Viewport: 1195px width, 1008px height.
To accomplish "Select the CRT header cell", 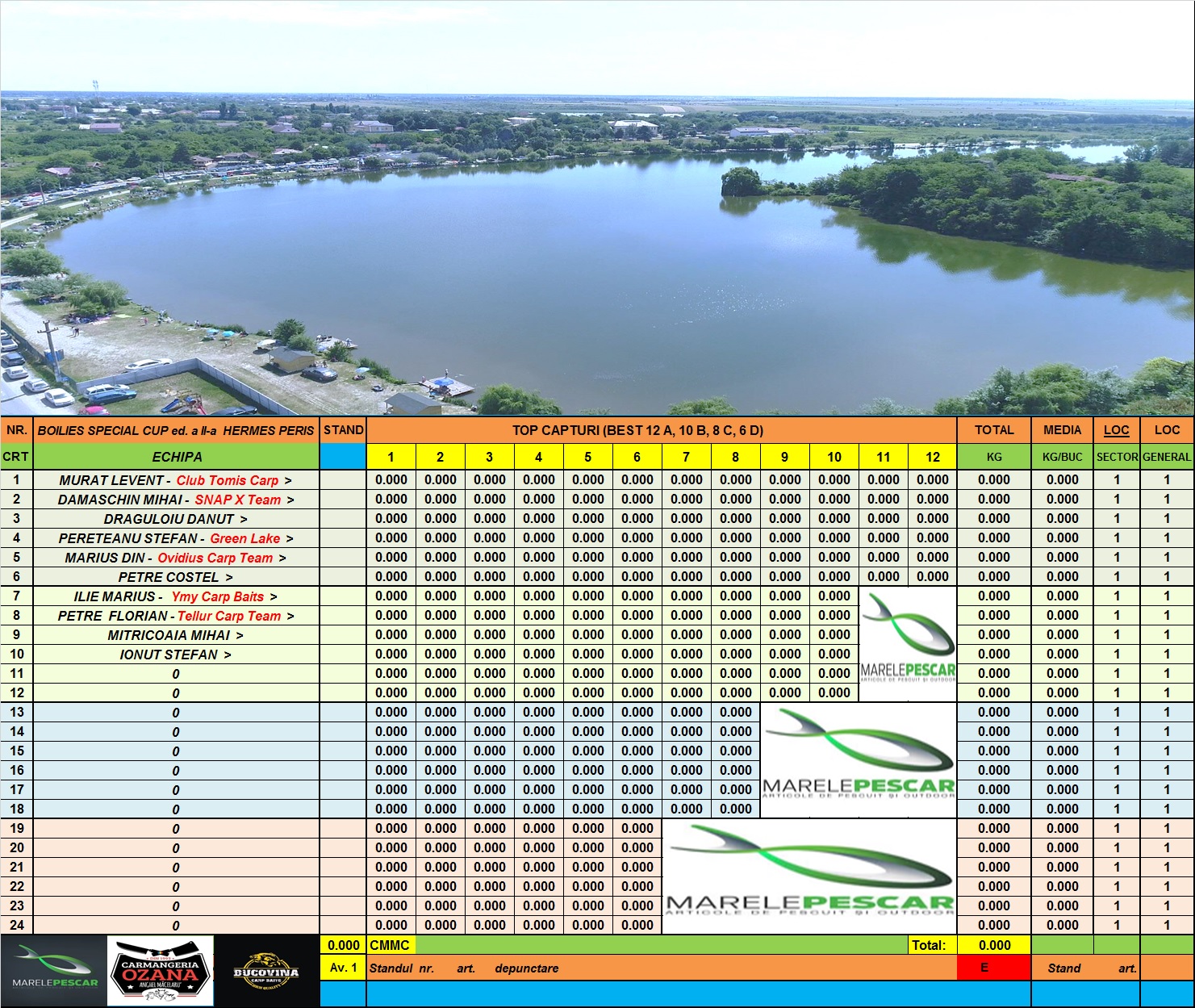I will pyautogui.click(x=17, y=457).
